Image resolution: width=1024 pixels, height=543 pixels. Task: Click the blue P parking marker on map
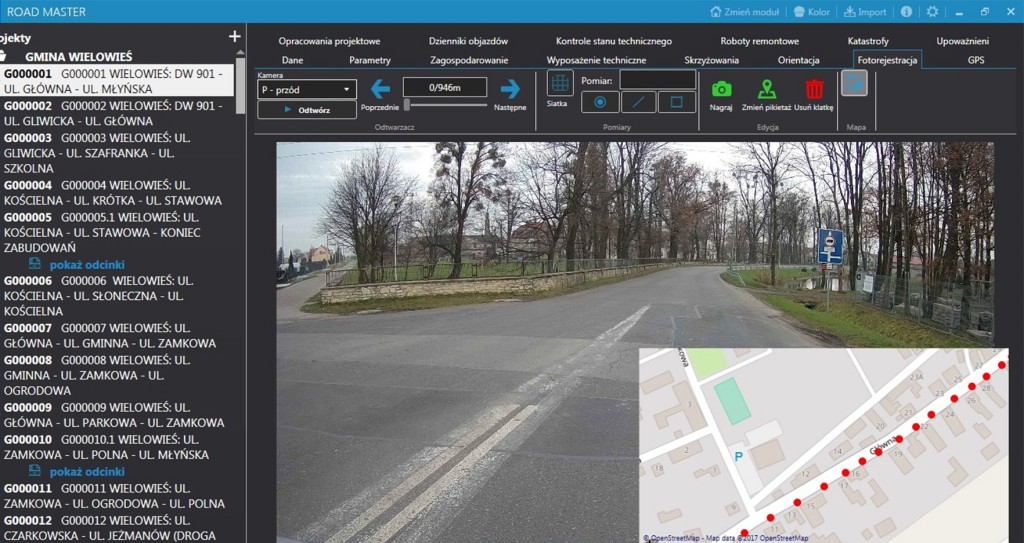739,456
